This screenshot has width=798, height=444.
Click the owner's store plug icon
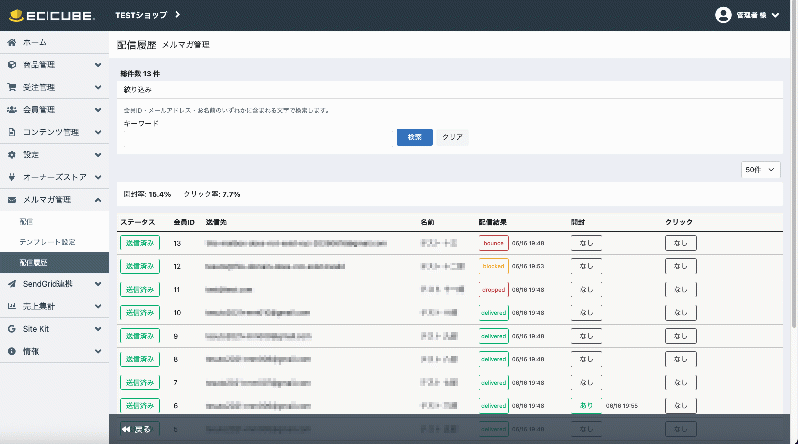point(12,177)
